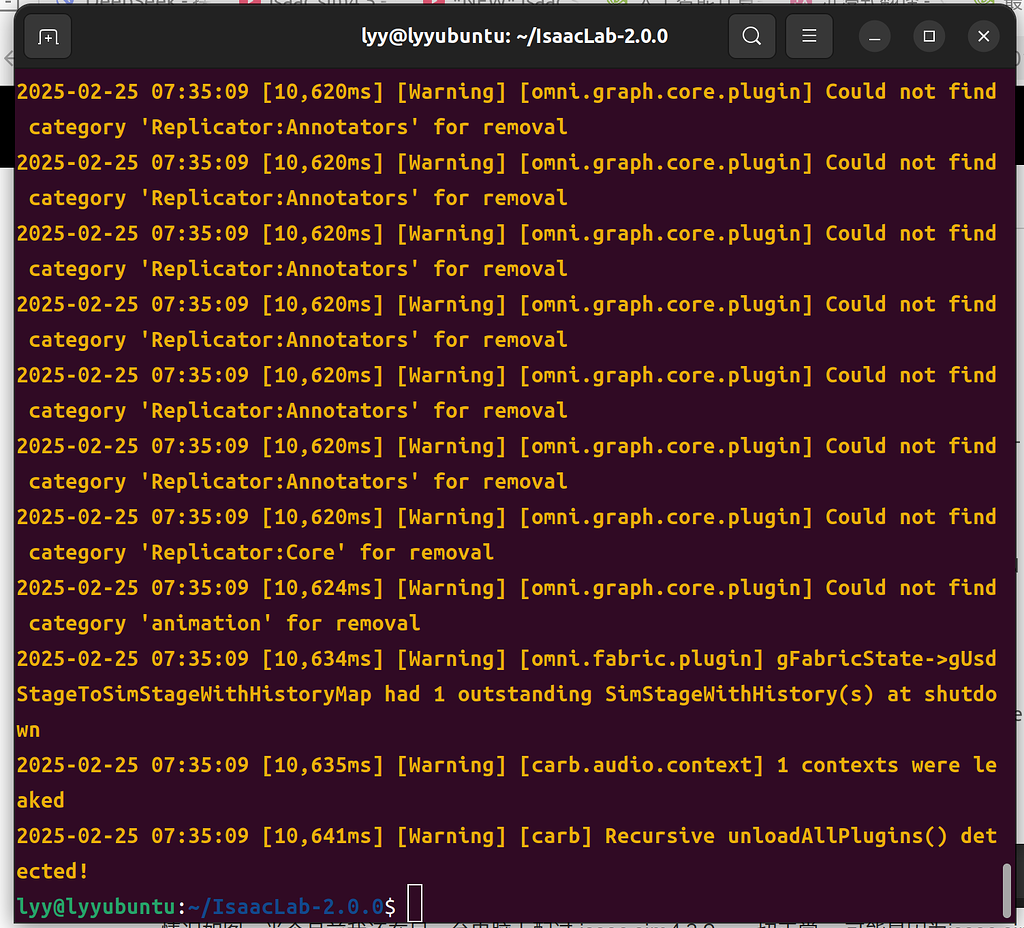
Task: Click the [10,624ms] timestamp marker
Action: (323, 588)
